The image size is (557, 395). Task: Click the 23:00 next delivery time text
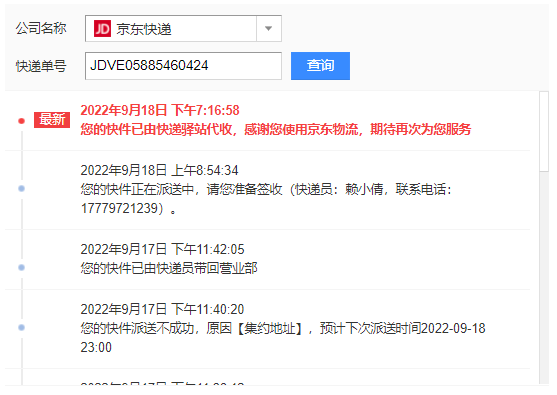pyautogui.click(x=96, y=347)
